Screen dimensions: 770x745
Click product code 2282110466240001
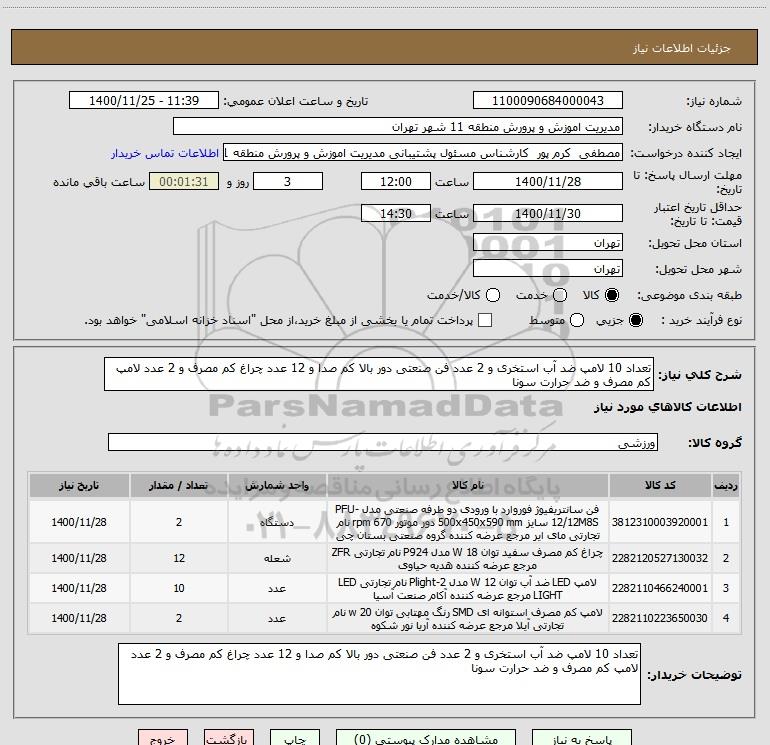pyautogui.click(x=660, y=588)
